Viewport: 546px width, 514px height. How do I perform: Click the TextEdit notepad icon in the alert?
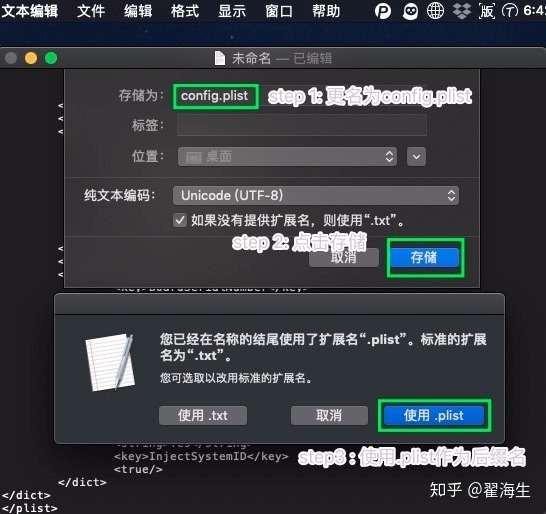(110, 362)
